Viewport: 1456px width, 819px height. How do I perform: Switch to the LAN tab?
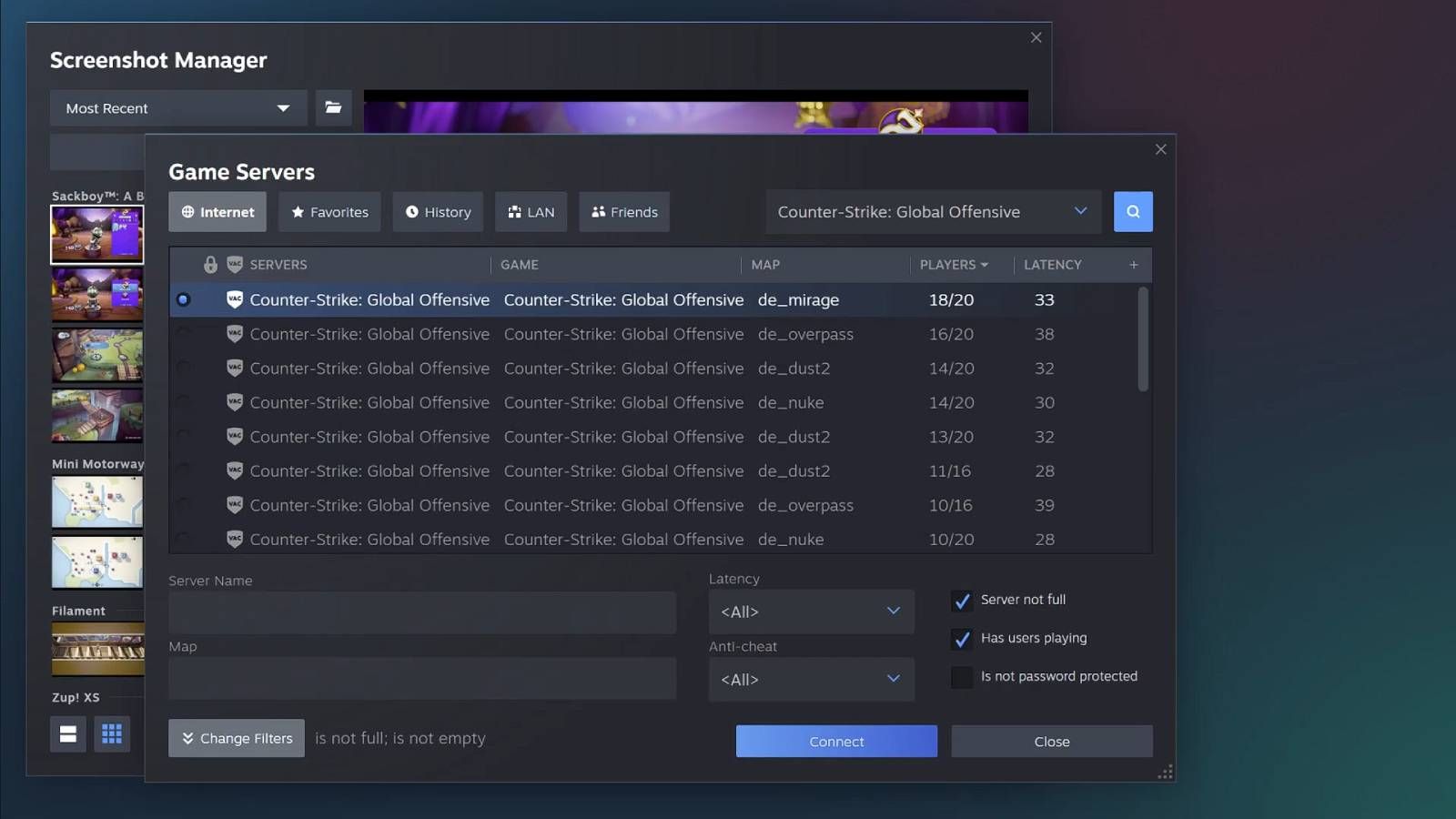[x=531, y=212]
